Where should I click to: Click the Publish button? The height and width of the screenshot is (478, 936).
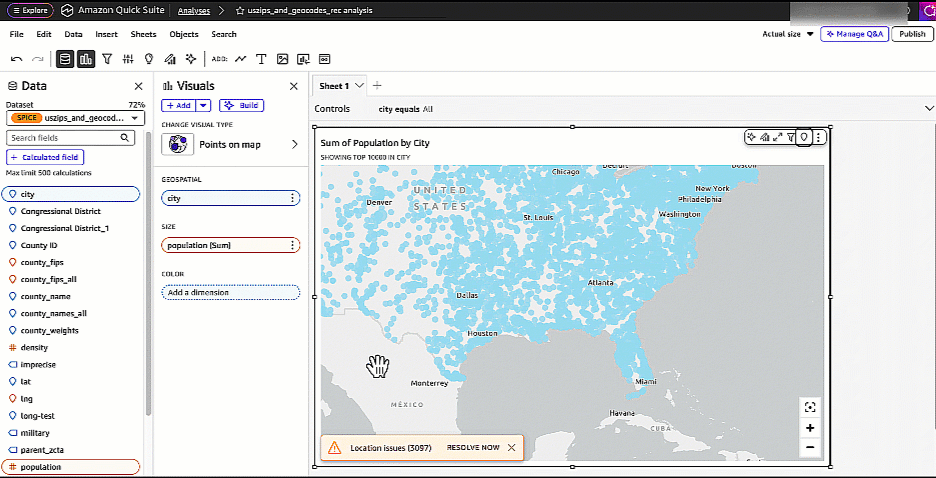[911, 34]
